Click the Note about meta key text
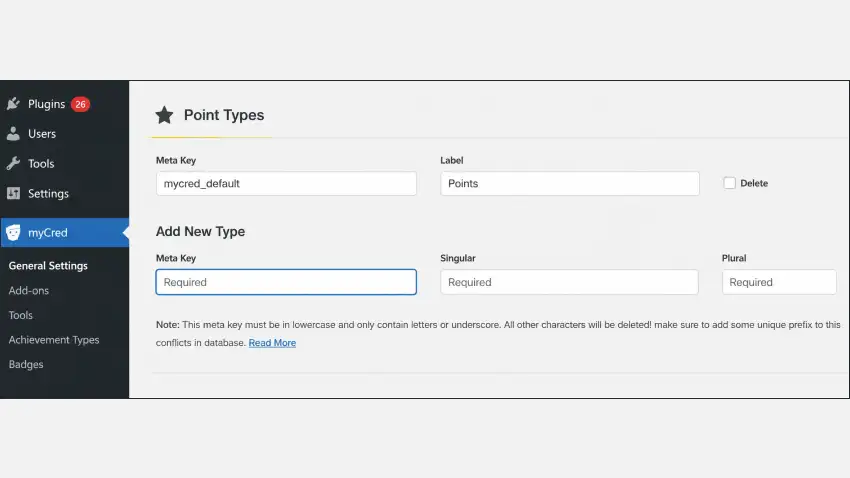The image size is (850, 478). click(498, 333)
